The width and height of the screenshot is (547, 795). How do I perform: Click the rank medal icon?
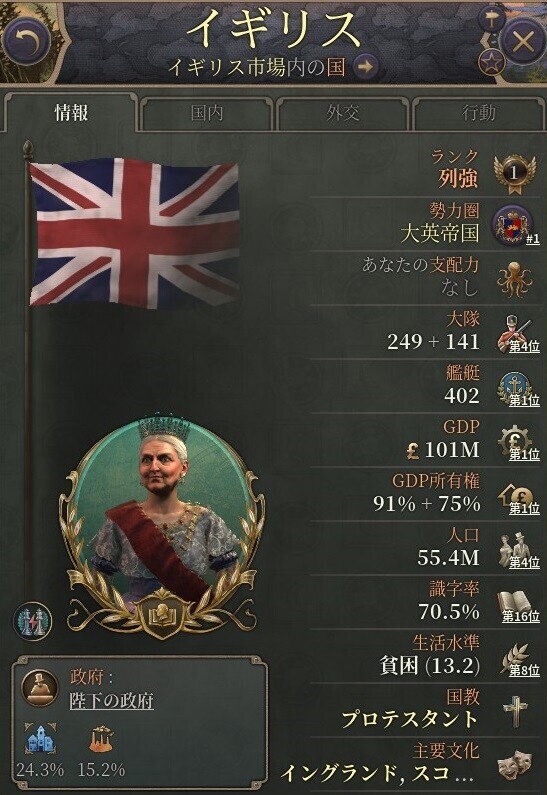tap(515, 174)
